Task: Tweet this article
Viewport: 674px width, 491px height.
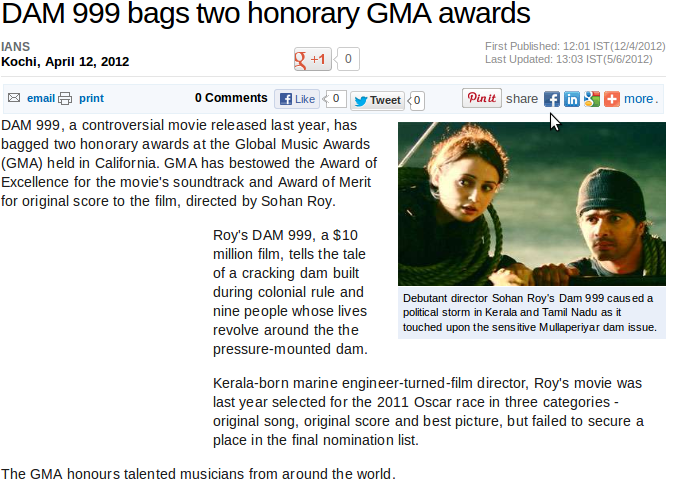Action: tap(377, 100)
